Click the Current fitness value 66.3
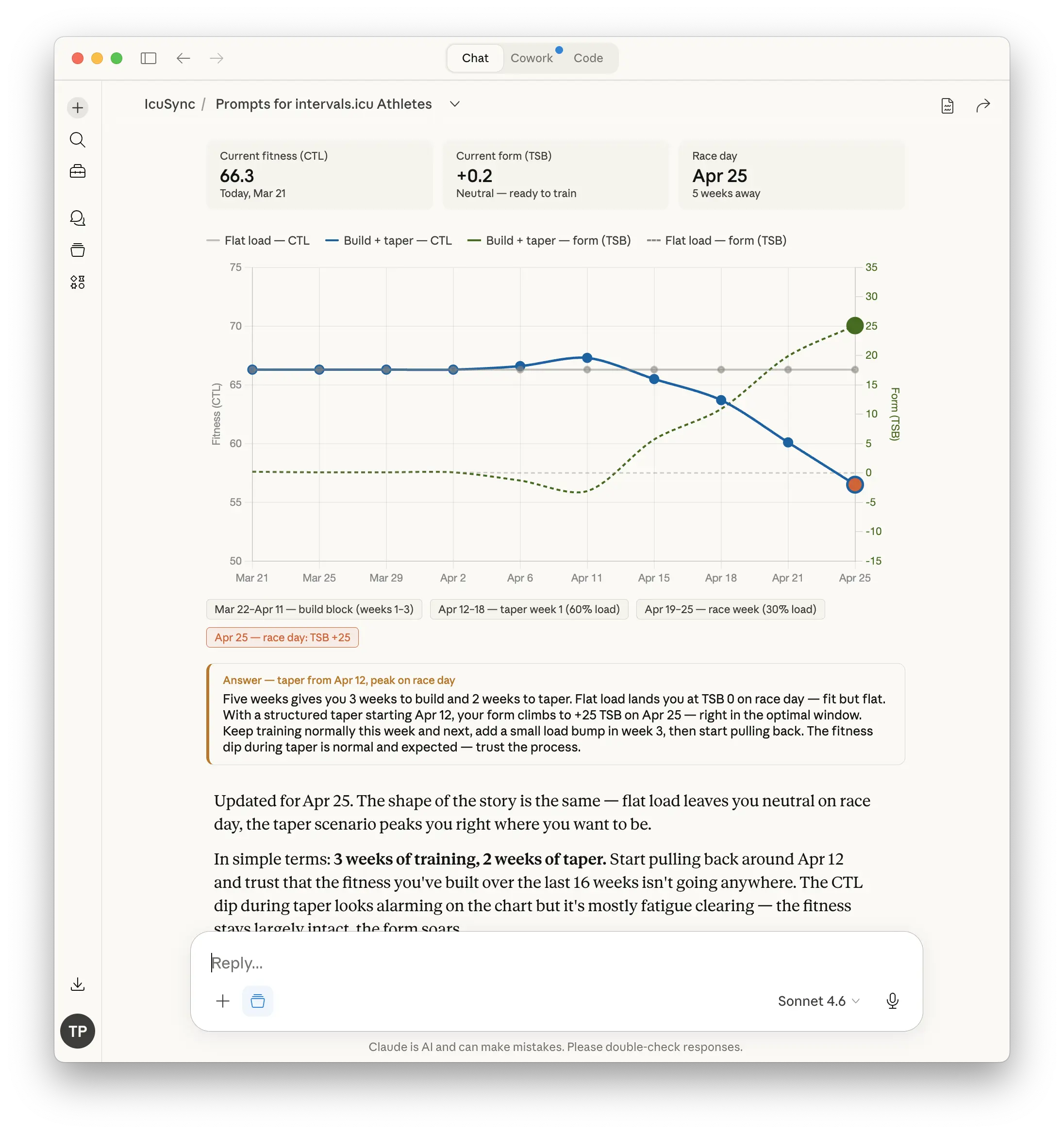 pyautogui.click(x=237, y=176)
